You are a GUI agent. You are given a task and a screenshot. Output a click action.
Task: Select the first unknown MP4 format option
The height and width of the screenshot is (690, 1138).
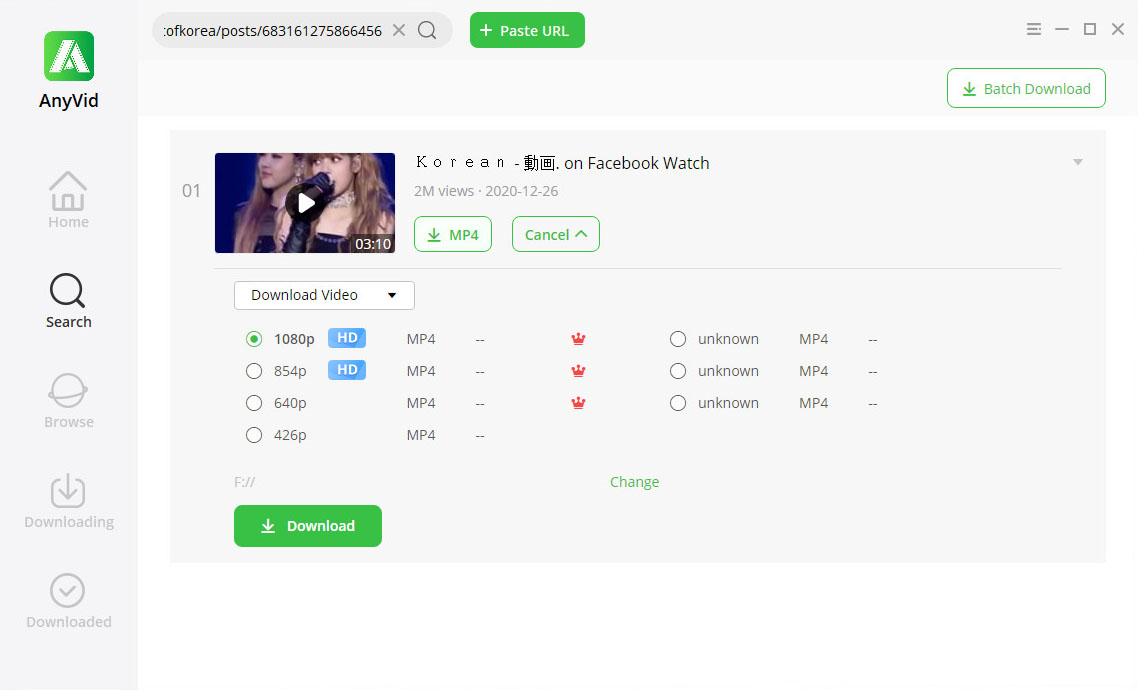click(678, 339)
